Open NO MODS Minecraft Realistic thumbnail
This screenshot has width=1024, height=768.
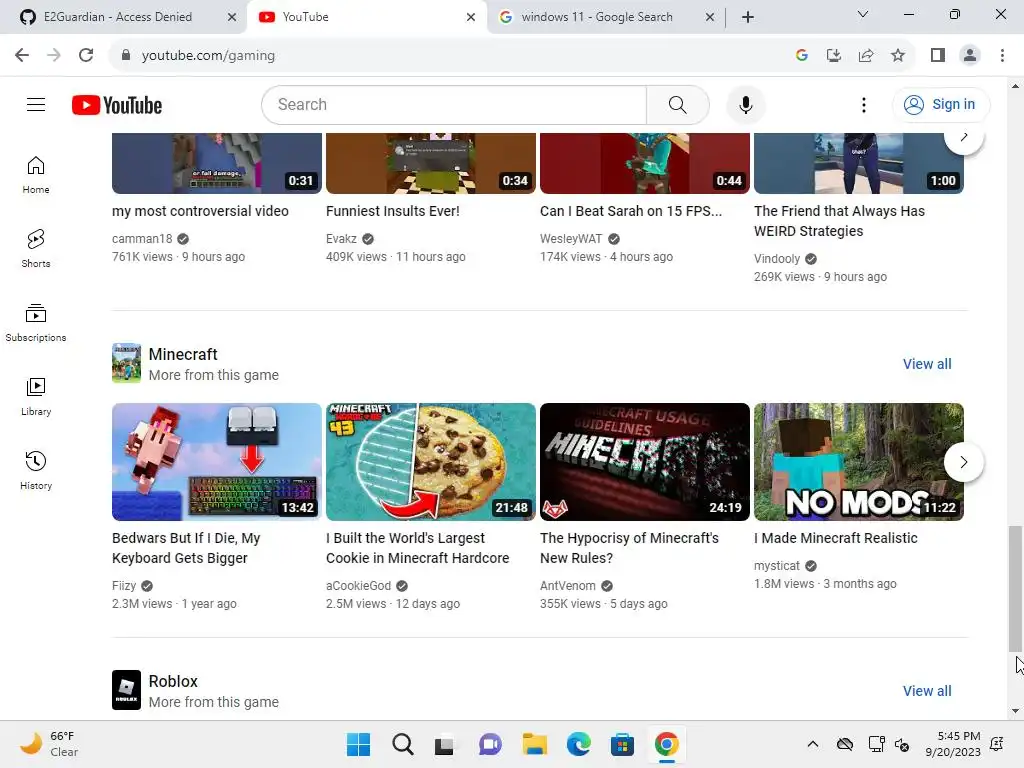point(859,462)
